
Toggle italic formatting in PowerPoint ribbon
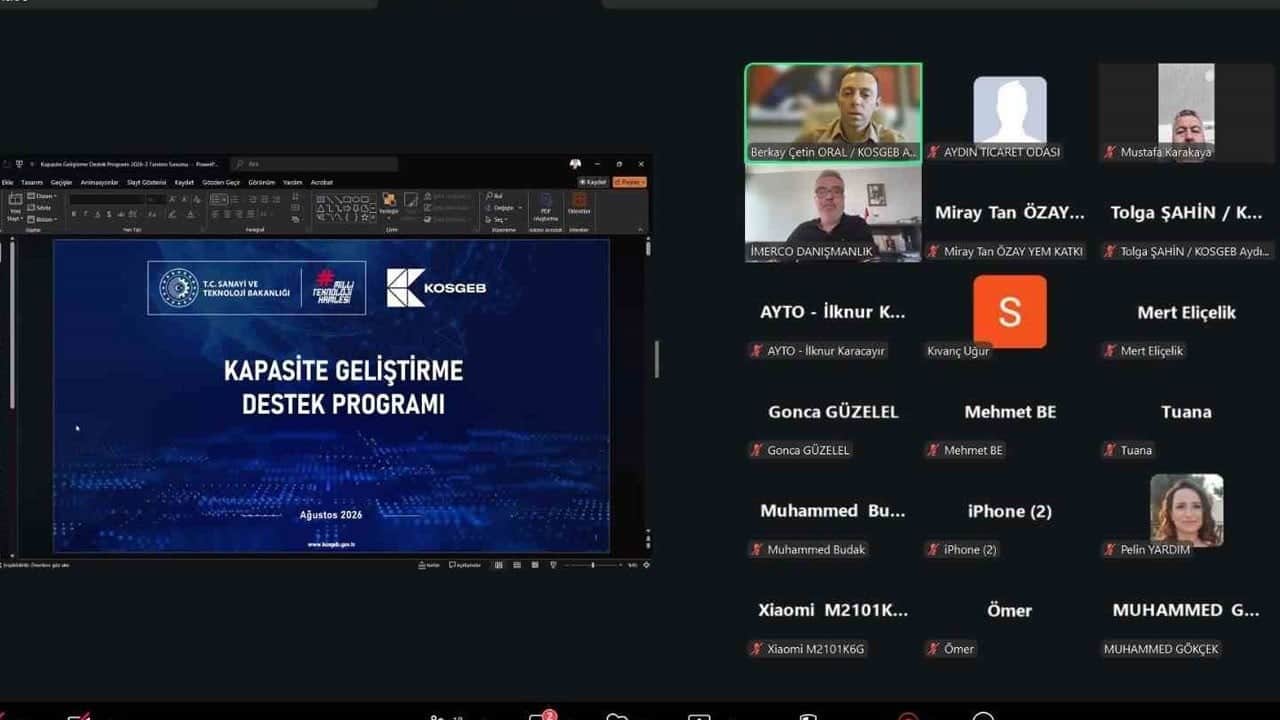coord(87,214)
